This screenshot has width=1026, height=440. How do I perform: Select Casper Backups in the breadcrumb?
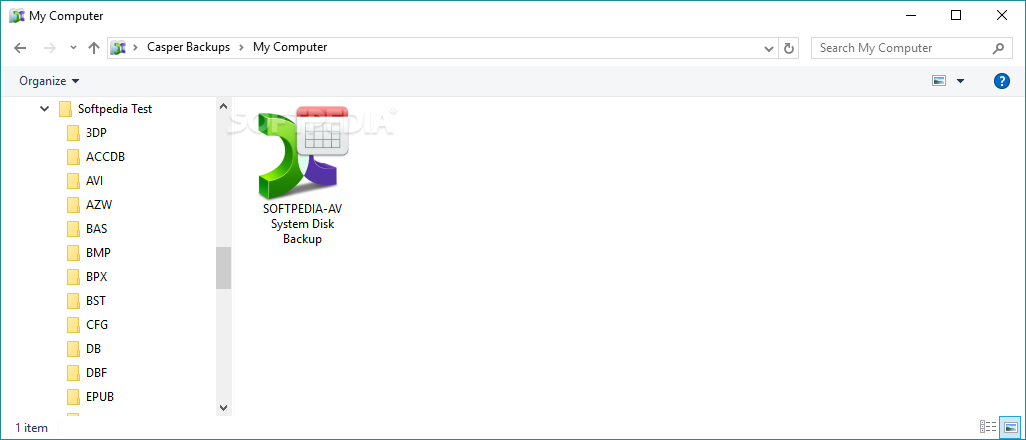pyautogui.click(x=188, y=47)
